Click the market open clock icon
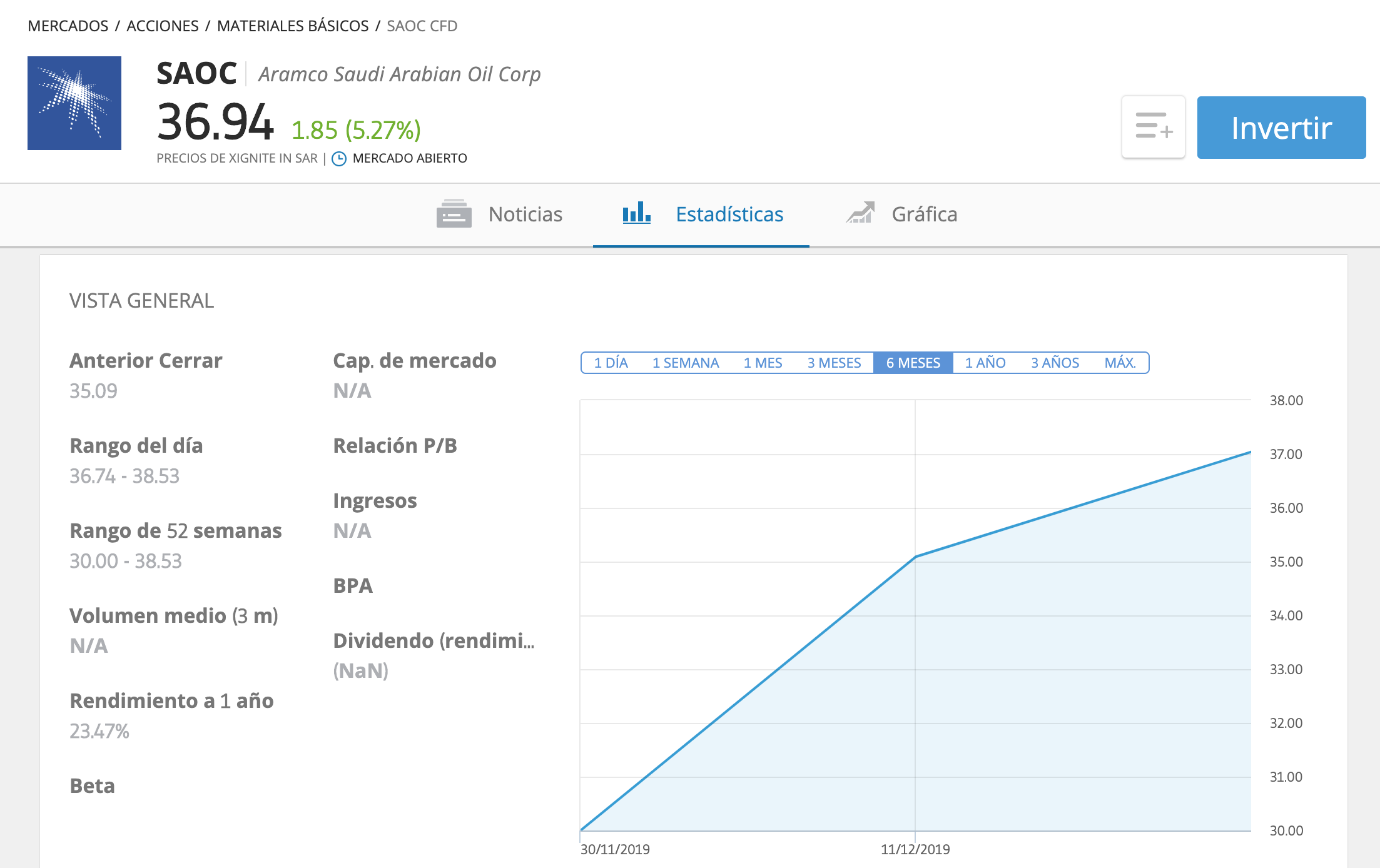This screenshot has width=1380, height=868. tap(338, 159)
